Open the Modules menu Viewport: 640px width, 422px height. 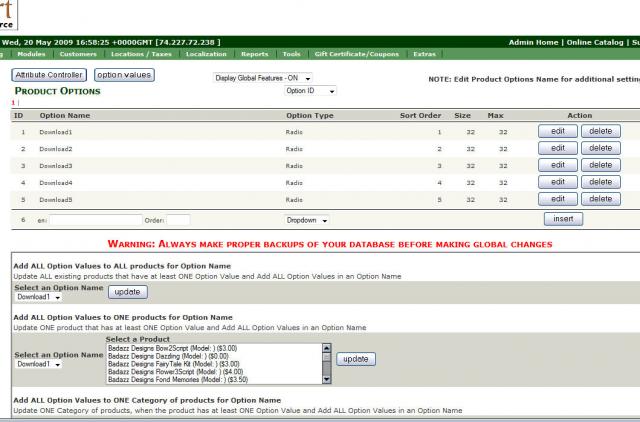coord(31,54)
